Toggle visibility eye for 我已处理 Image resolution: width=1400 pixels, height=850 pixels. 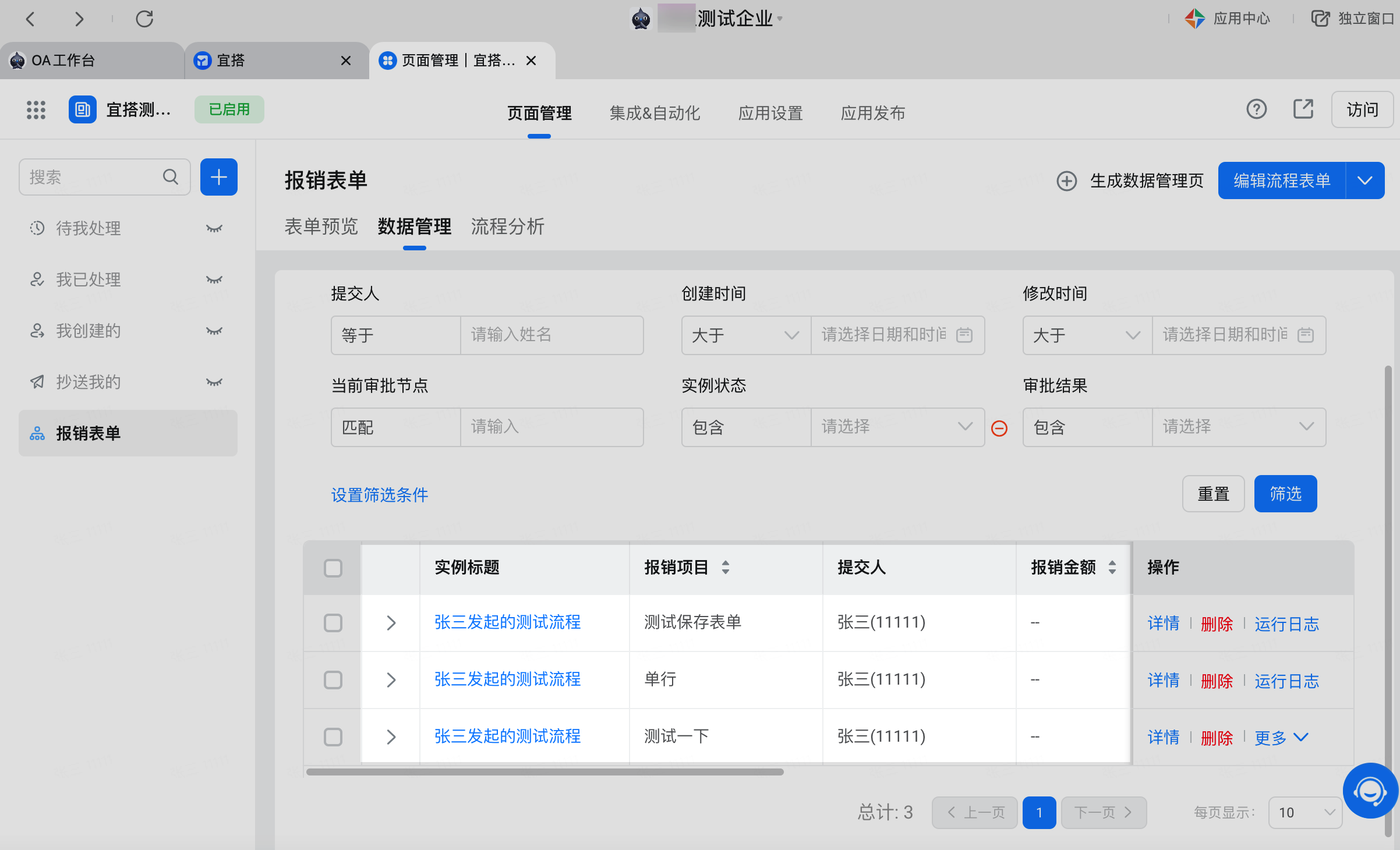tap(214, 279)
